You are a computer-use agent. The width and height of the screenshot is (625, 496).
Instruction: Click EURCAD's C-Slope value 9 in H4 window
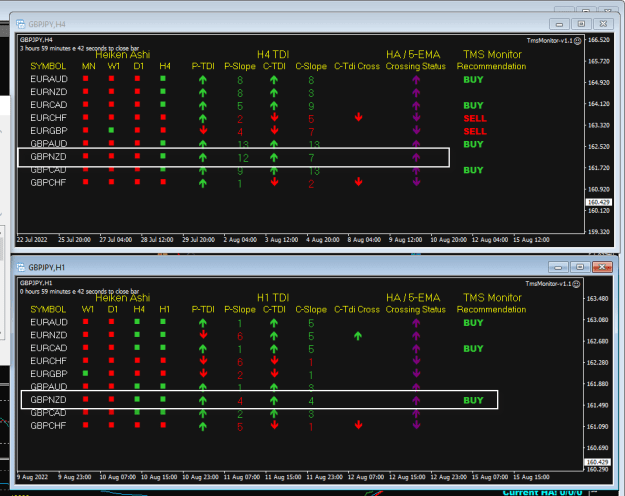tap(311, 106)
